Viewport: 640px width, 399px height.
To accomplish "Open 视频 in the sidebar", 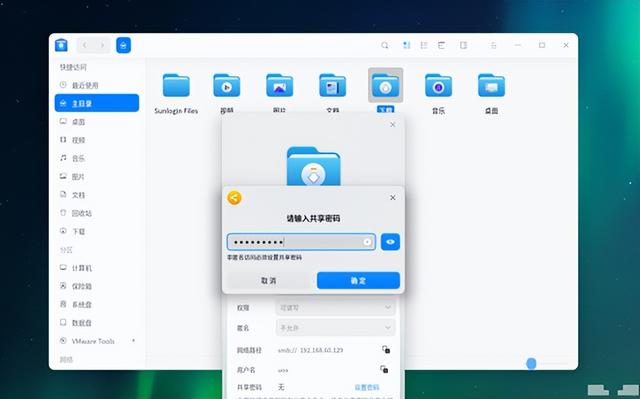I will [97, 140].
